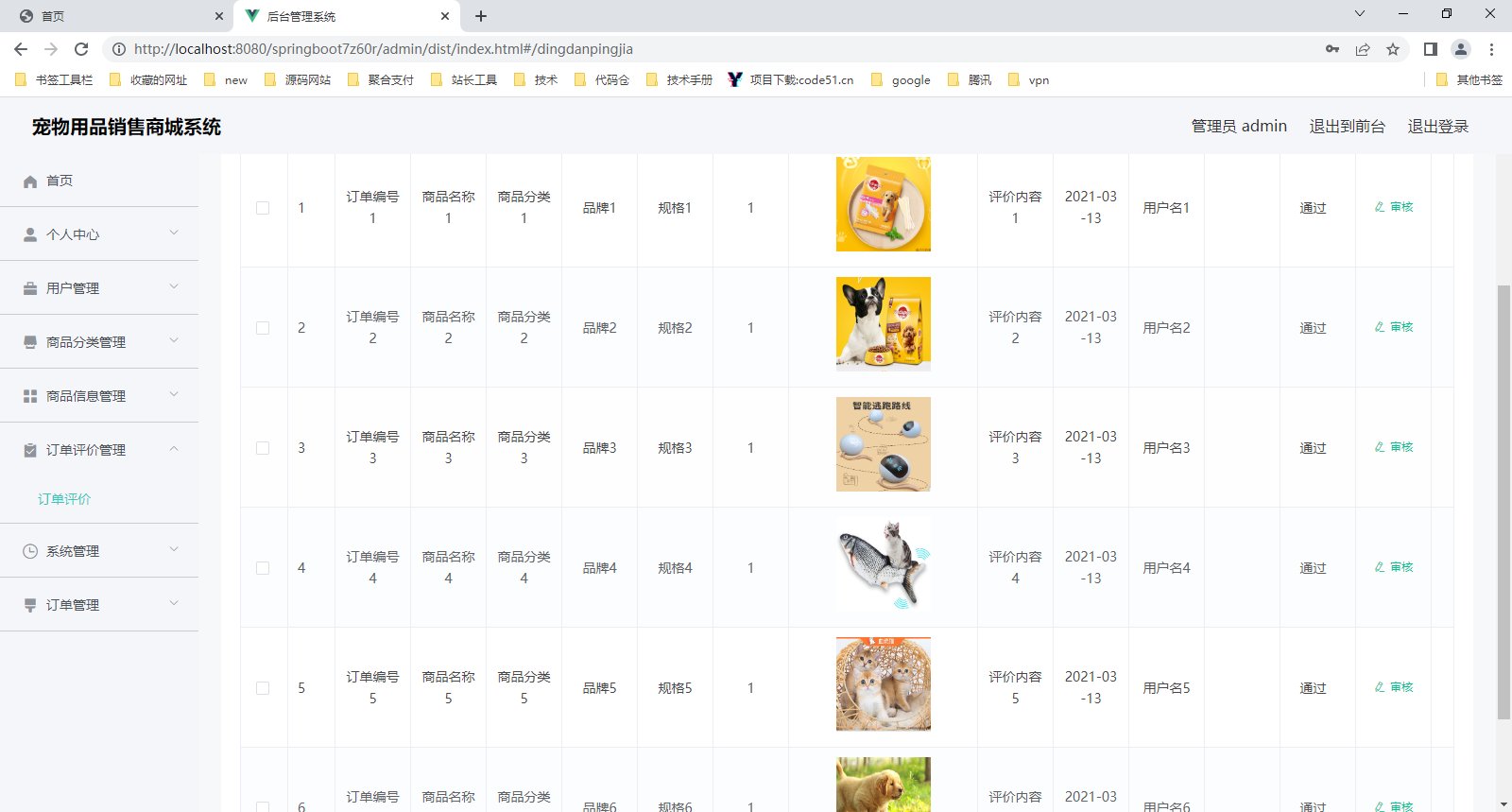This screenshot has height=812, width=1512.
Task: Select checkbox for row 2
Action: click(263, 328)
